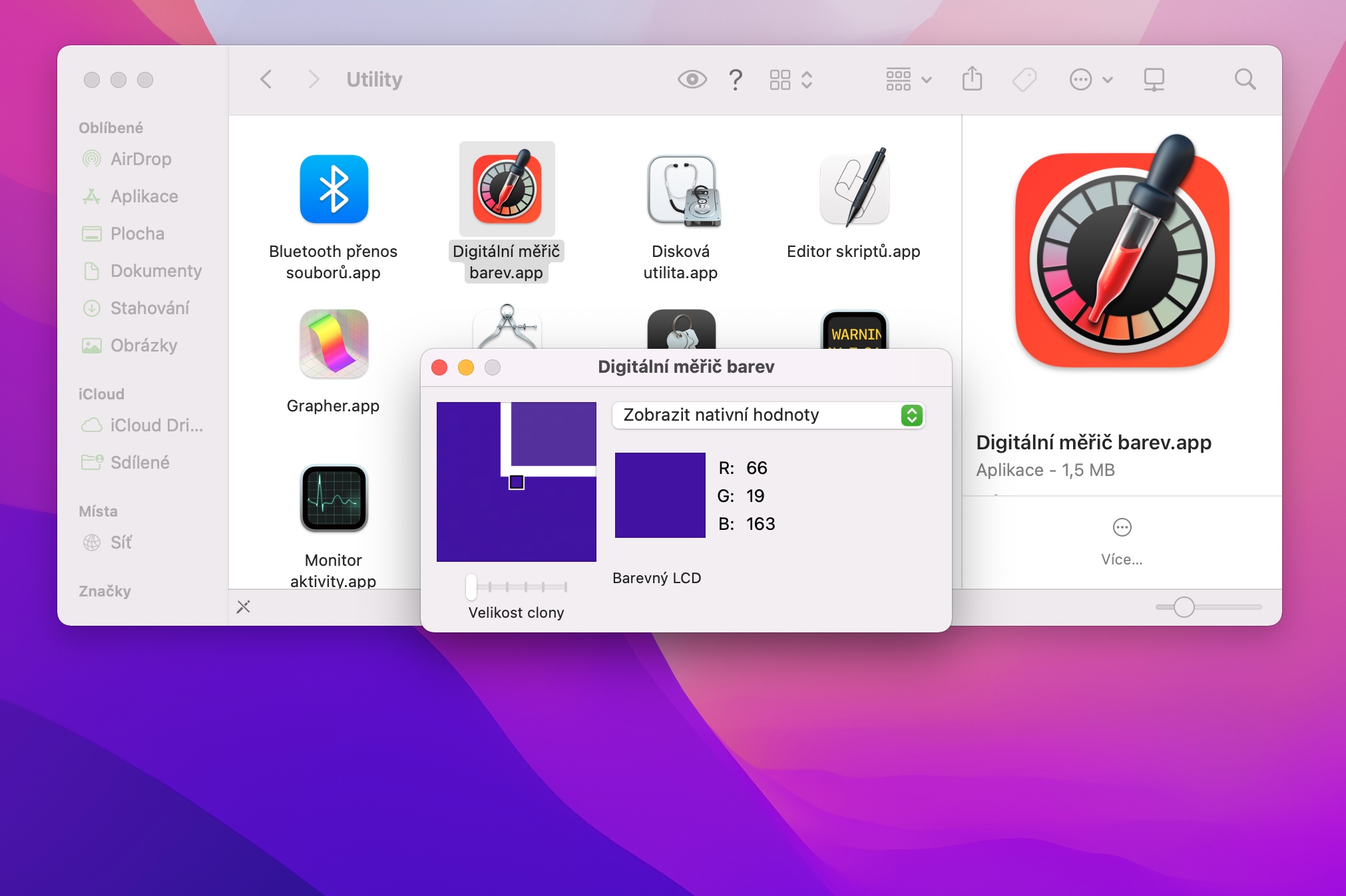Click the Share icon in toolbar
The height and width of the screenshot is (896, 1346).
pyautogui.click(x=972, y=79)
